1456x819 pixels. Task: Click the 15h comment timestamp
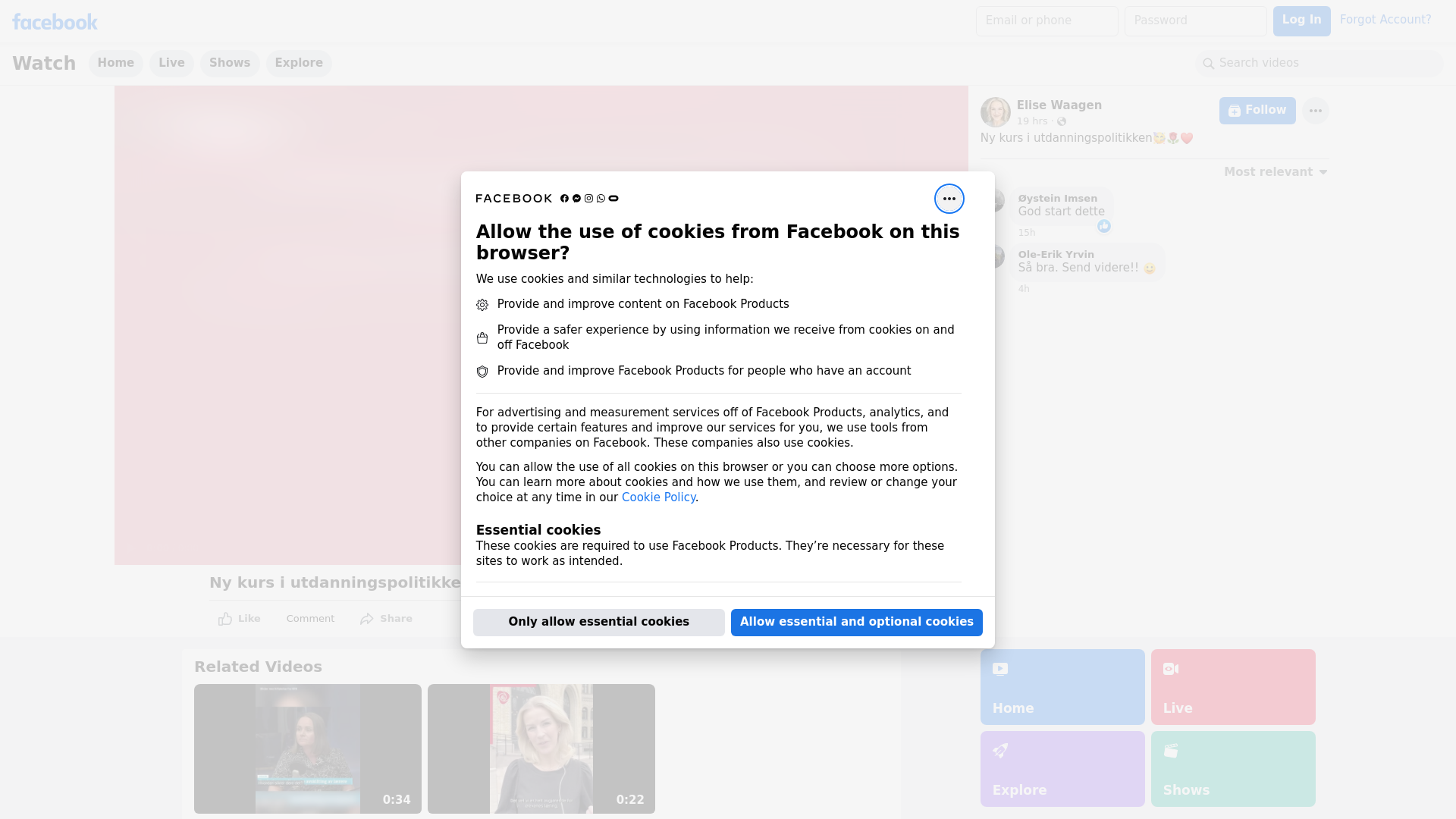1027,233
